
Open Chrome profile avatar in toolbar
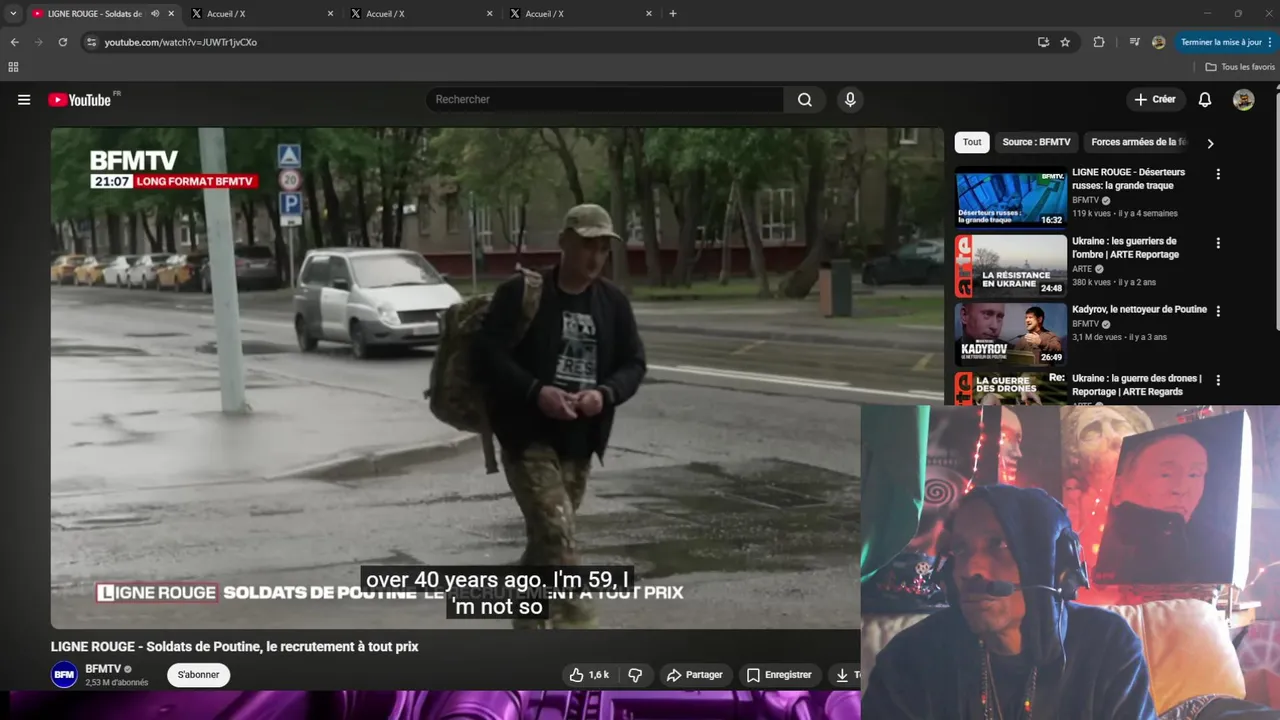pyautogui.click(x=1158, y=42)
